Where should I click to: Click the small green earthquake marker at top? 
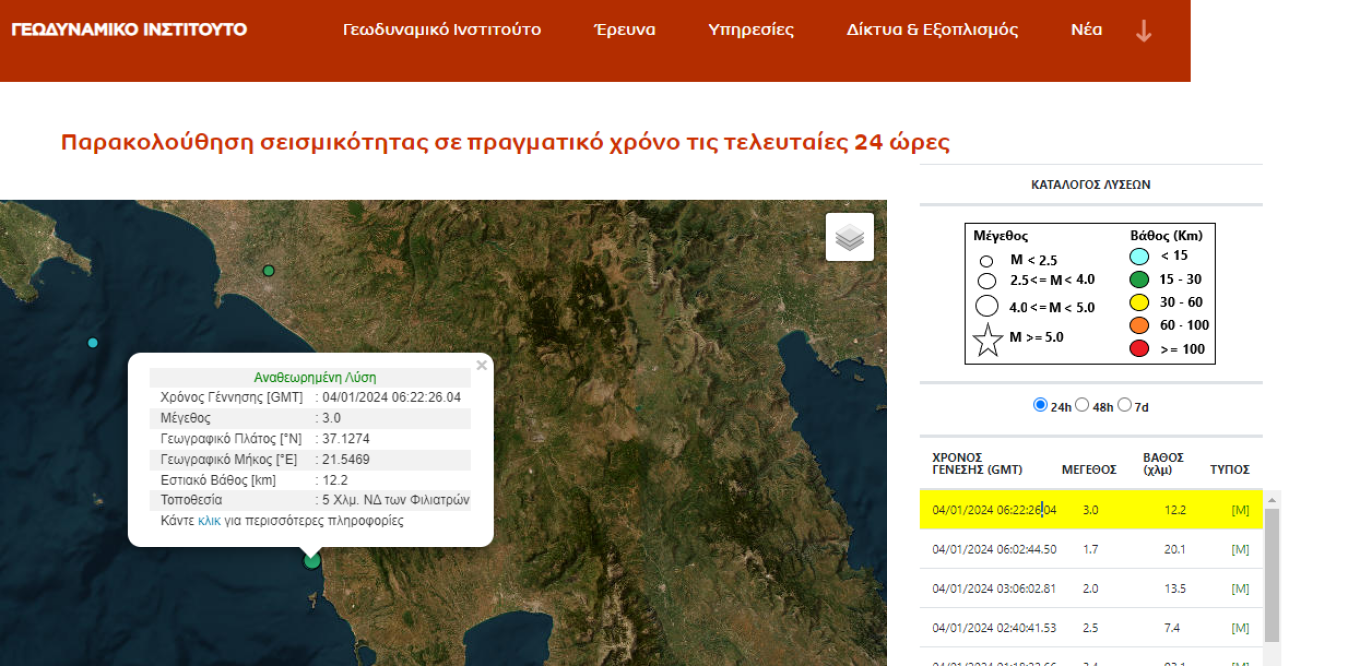(x=268, y=270)
